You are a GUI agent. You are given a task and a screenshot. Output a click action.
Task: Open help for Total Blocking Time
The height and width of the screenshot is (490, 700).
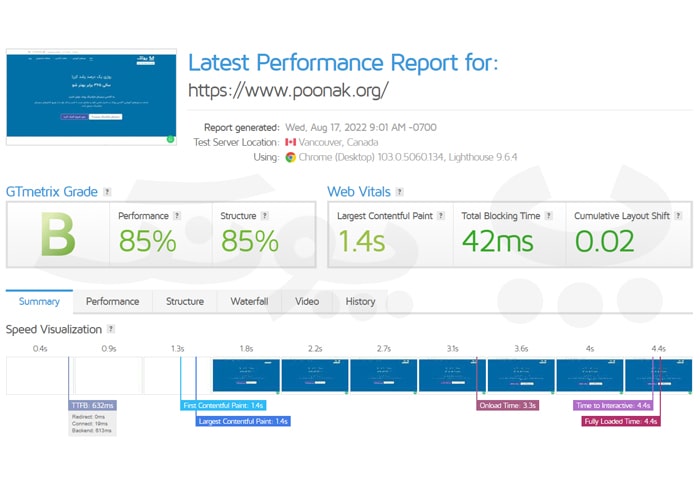549,216
